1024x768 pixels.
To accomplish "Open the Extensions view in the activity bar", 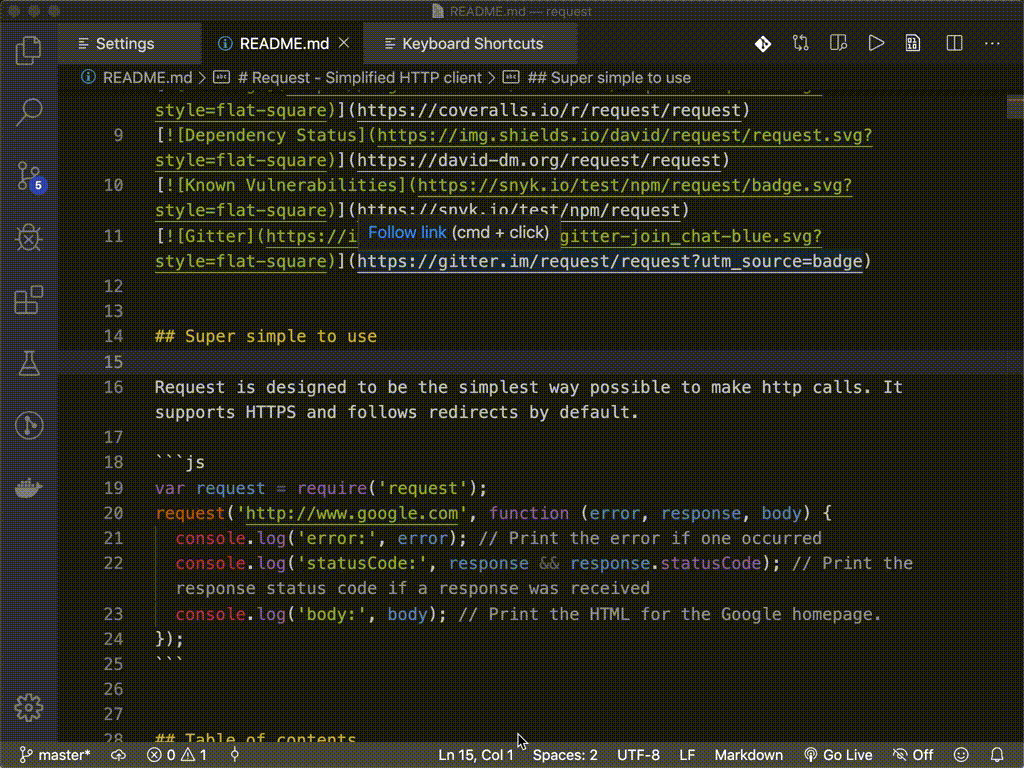I will pos(29,300).
